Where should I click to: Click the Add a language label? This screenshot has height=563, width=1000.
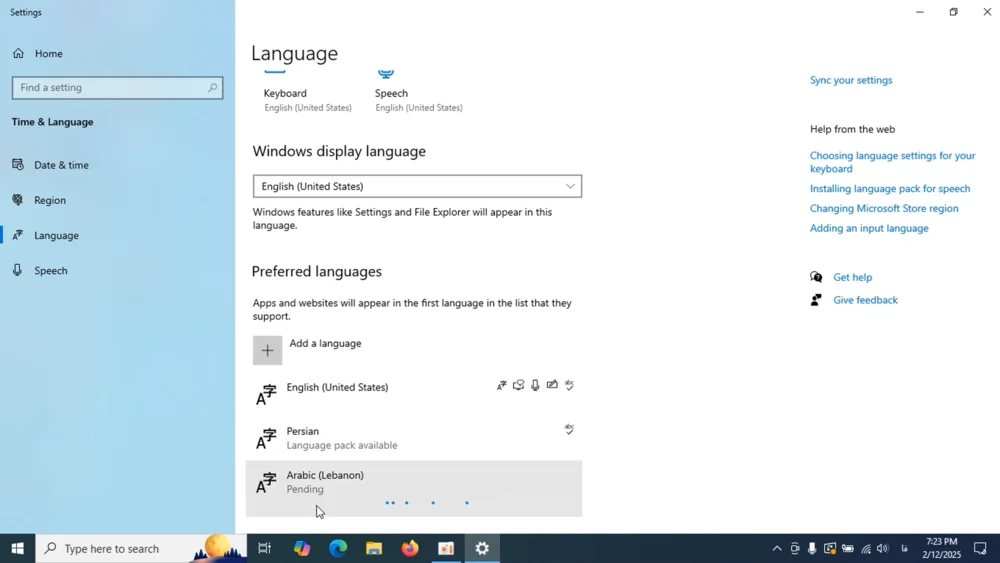[325, 343]
